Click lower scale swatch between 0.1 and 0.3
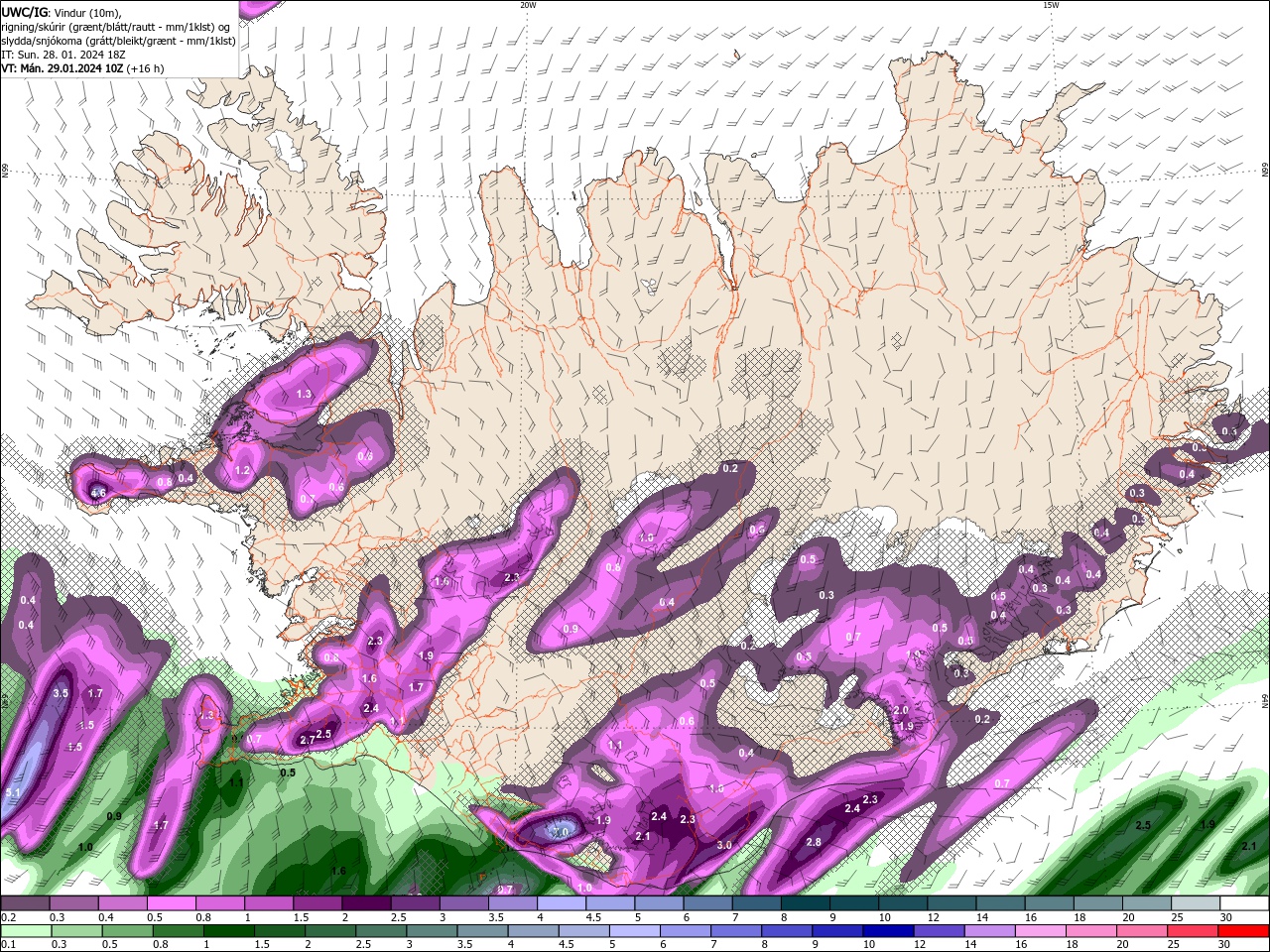 [x=25, y=931]
